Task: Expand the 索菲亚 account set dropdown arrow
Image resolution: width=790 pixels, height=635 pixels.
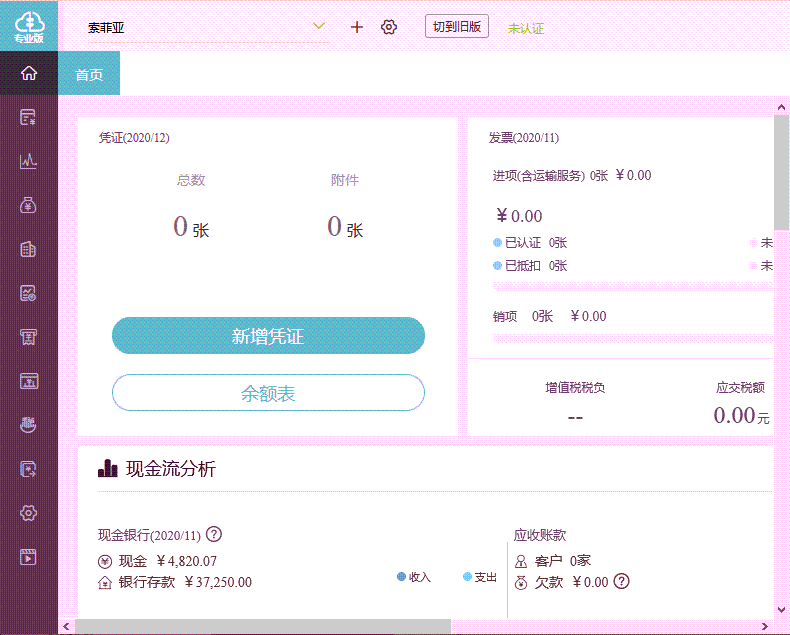Action: coord(319,25)
